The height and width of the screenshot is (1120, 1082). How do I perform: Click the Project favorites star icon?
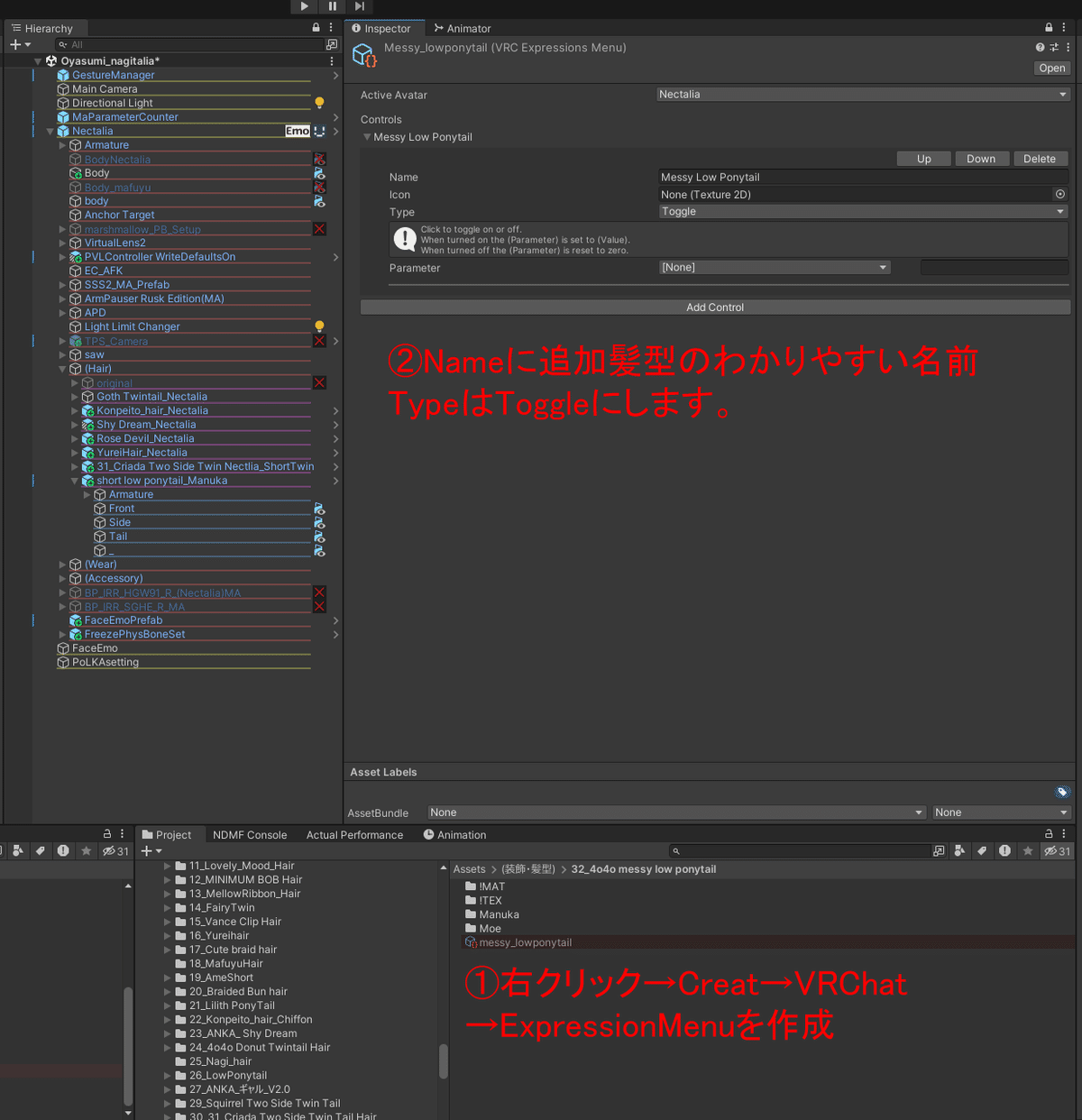(1027, 851)
